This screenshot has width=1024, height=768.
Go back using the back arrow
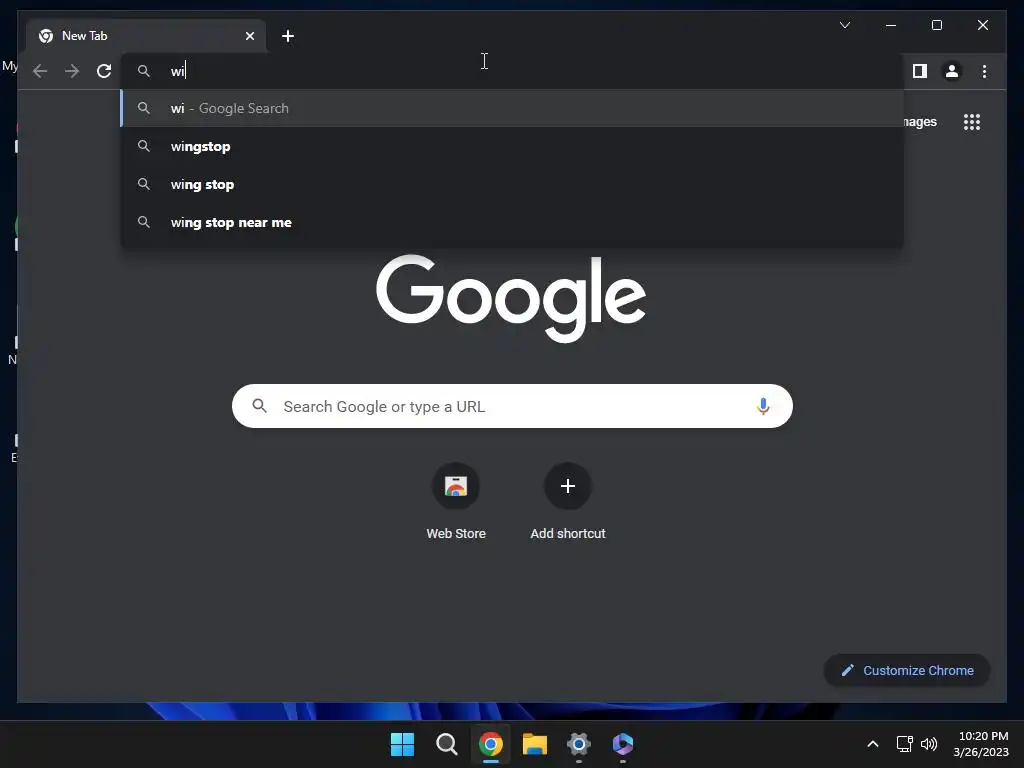click(40, 71)
